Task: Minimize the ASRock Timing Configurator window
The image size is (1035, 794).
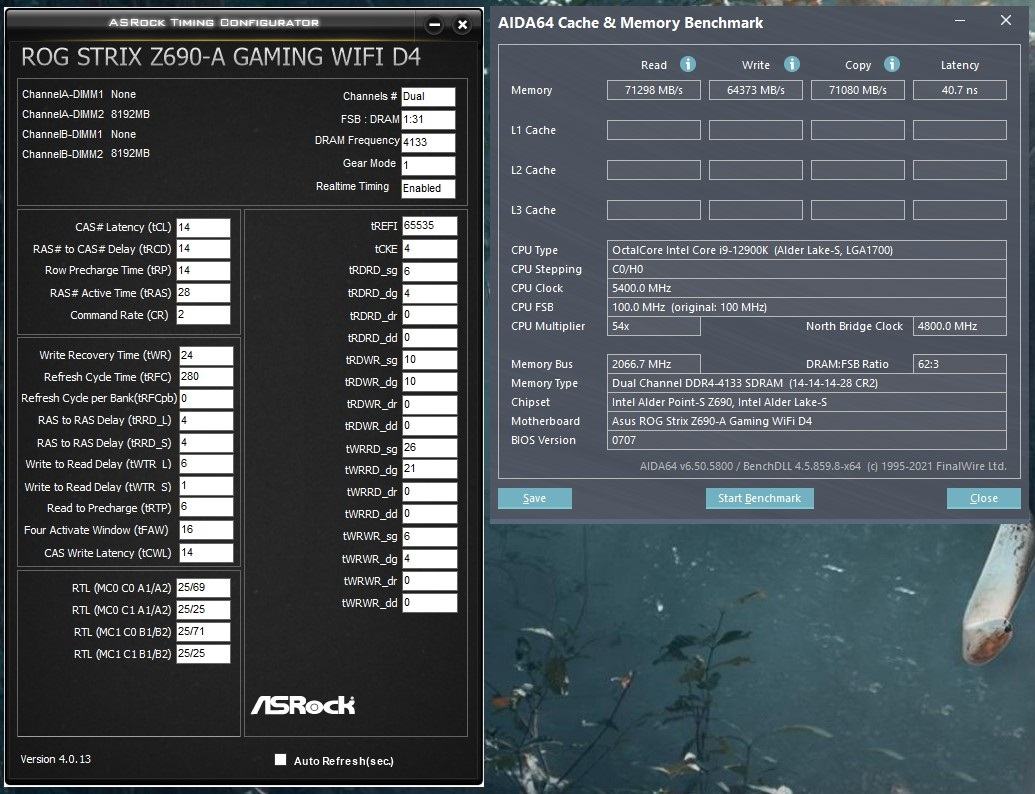Action: (434, 25)
